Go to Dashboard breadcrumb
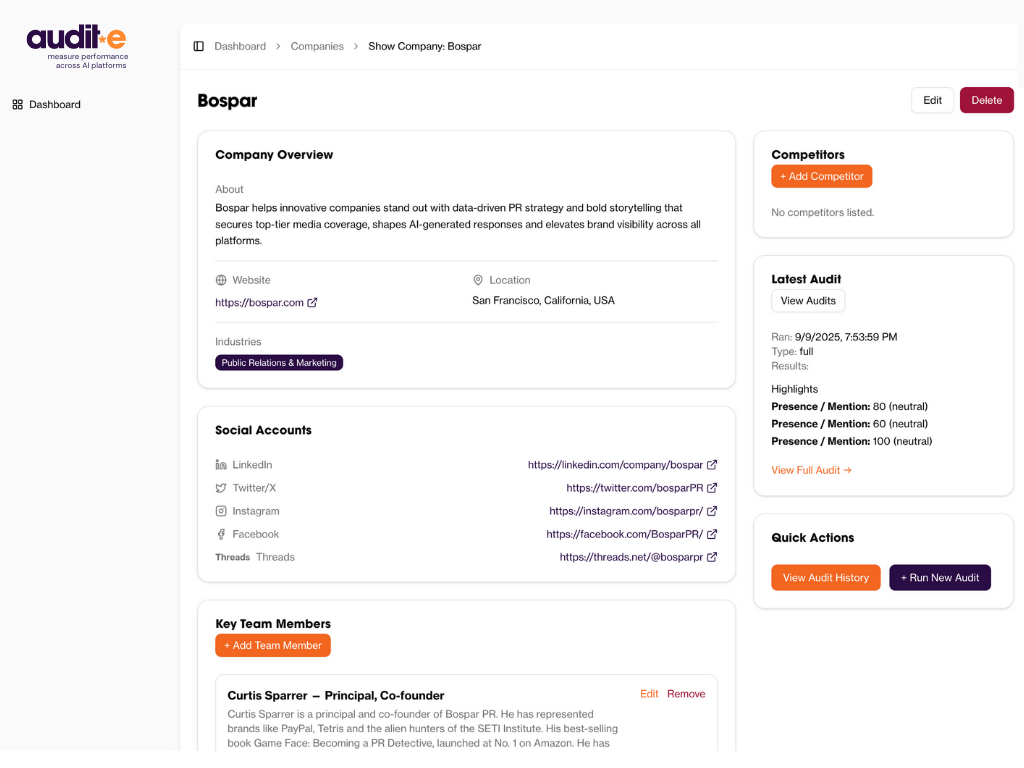The image size is (1024, 768). (x=240, y=46)
